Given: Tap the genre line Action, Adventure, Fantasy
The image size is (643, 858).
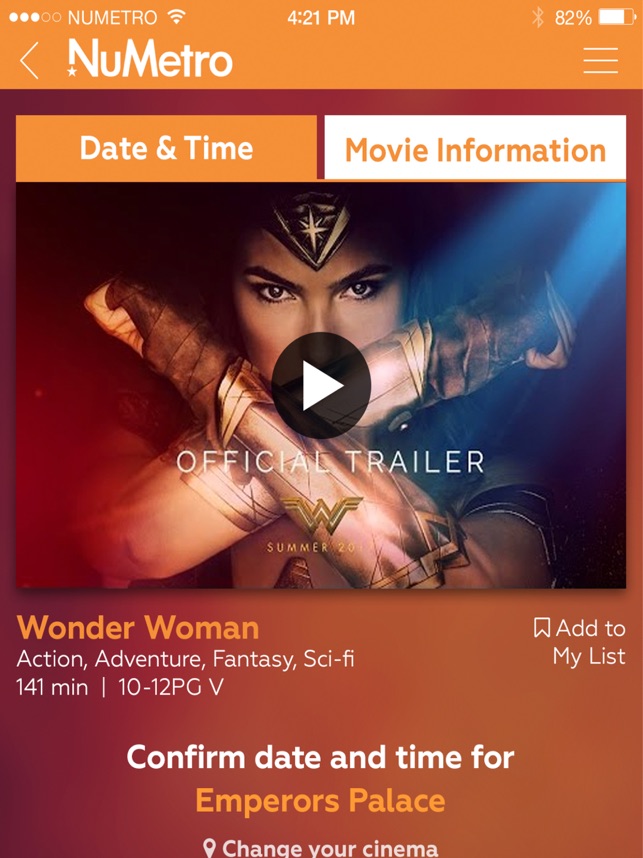Looking at the screenshot, I should click(x=186, y=659).
